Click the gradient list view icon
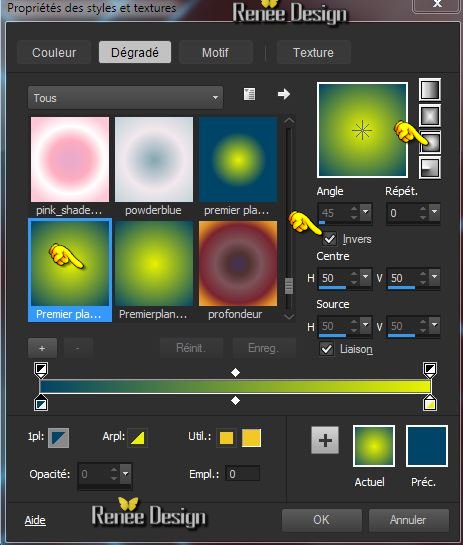This screenshot has height=545, width=463. (249, 94)
